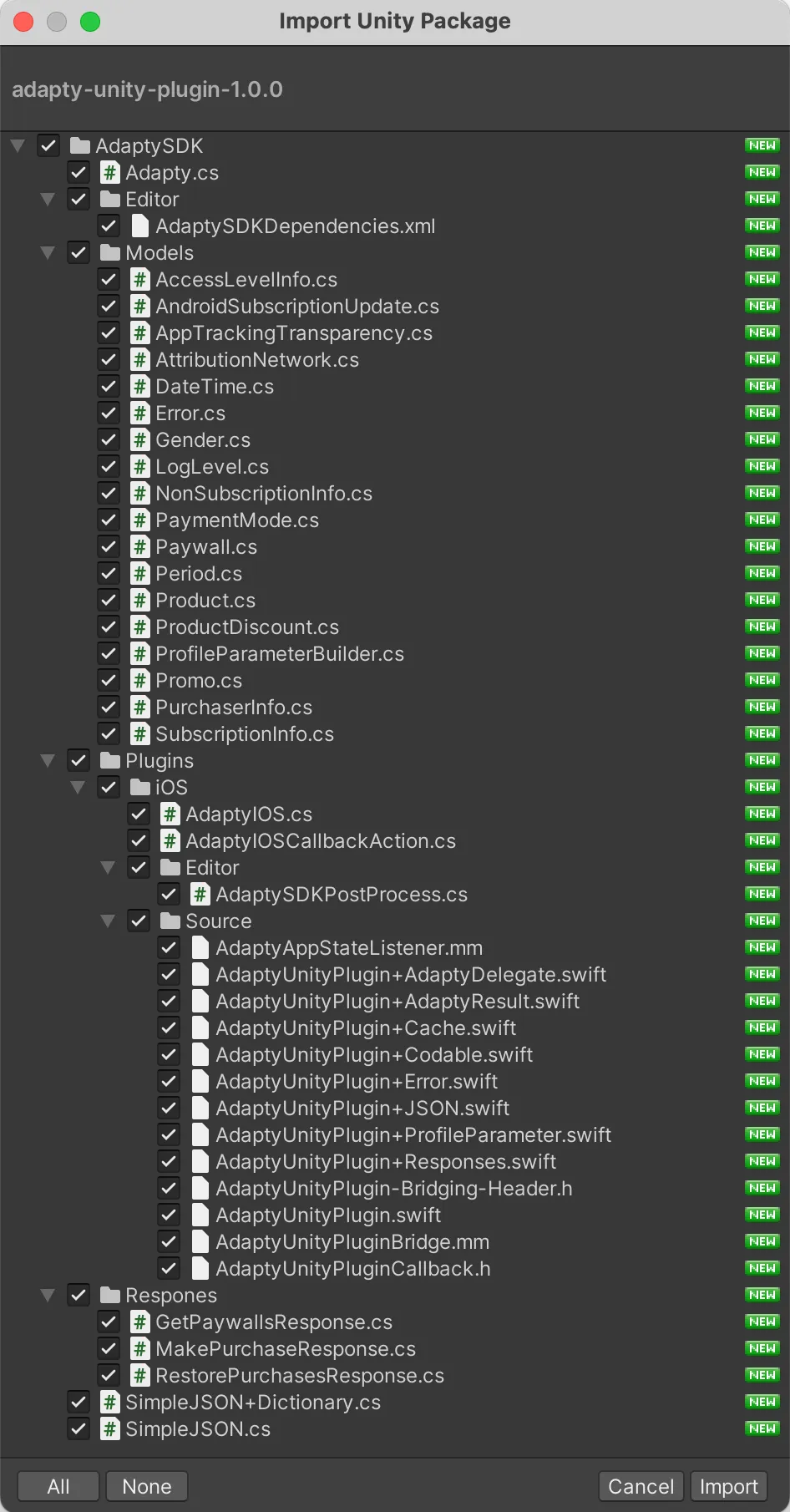The image size is (790, 1512).
Task: Click the iOS folder icon
Action: point(140,788)
